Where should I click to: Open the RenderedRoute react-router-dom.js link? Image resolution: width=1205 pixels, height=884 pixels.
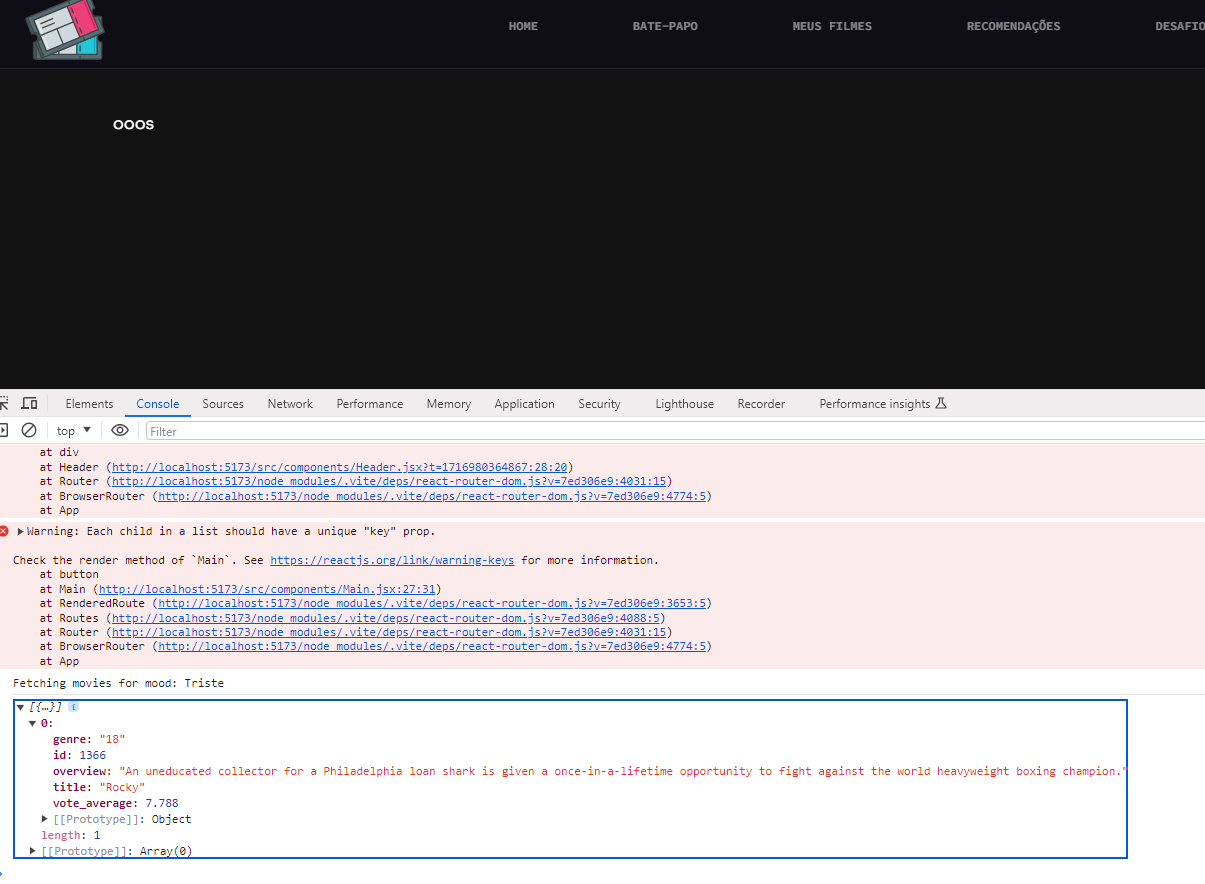[x=432, y=603]
